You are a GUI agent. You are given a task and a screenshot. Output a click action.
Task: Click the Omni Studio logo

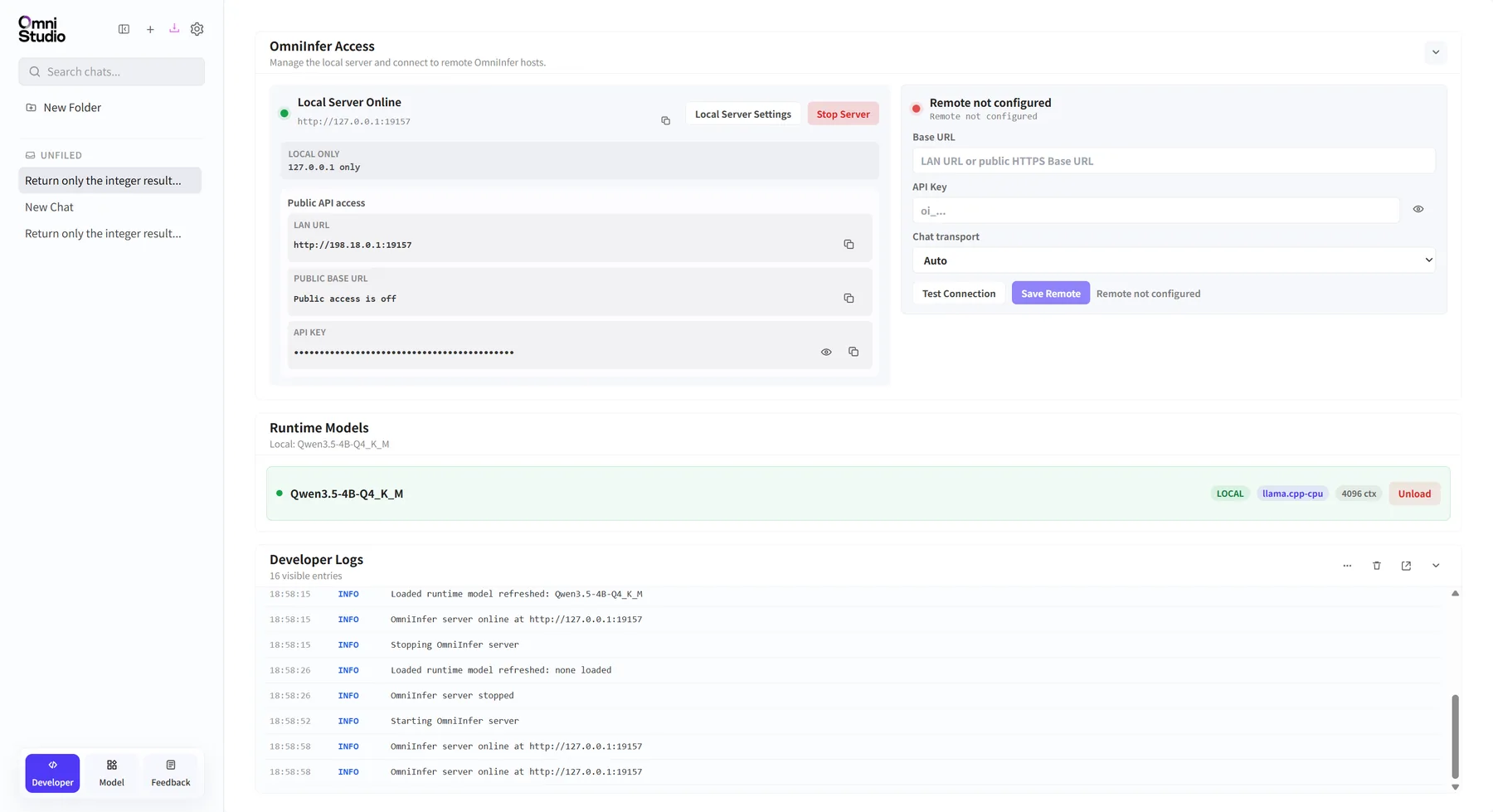pyautogui.click(x=41, y=29)
